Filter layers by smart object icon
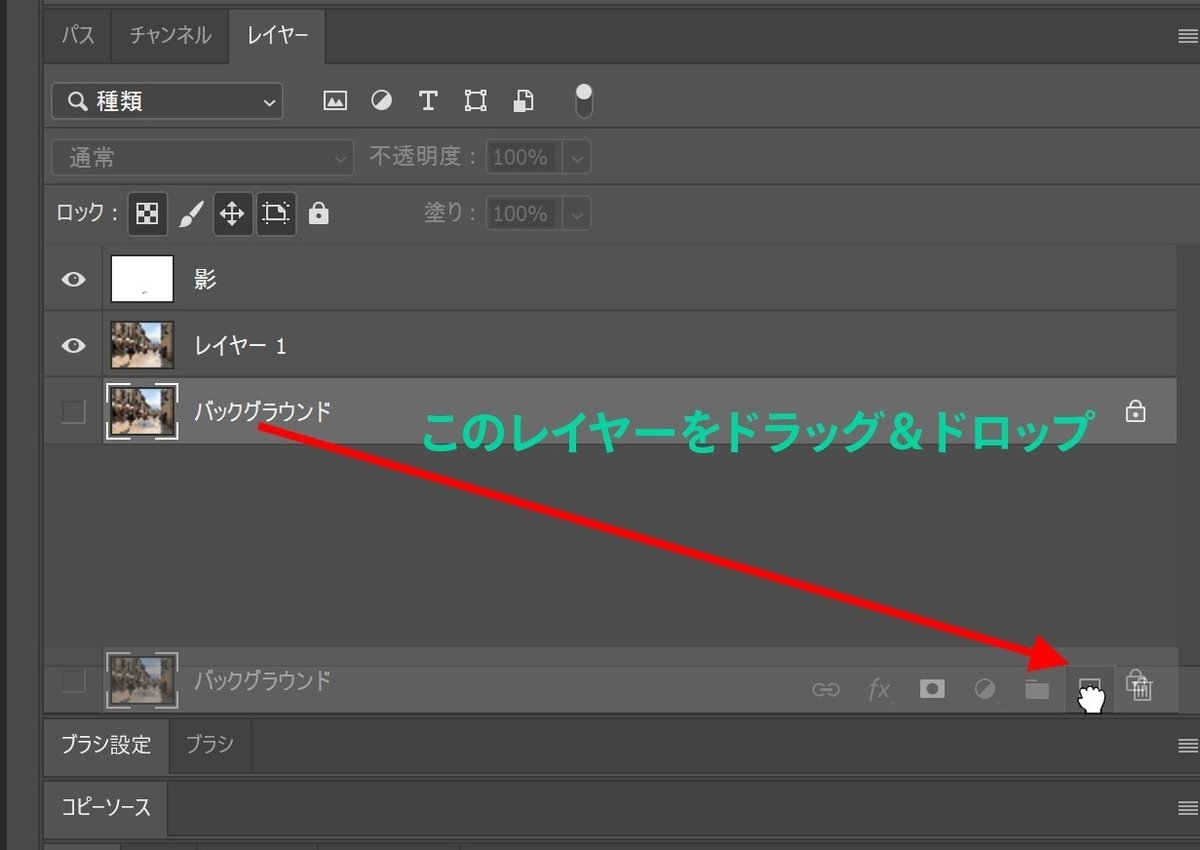This screenshot has height=850, width=1200. click(522, 100)
